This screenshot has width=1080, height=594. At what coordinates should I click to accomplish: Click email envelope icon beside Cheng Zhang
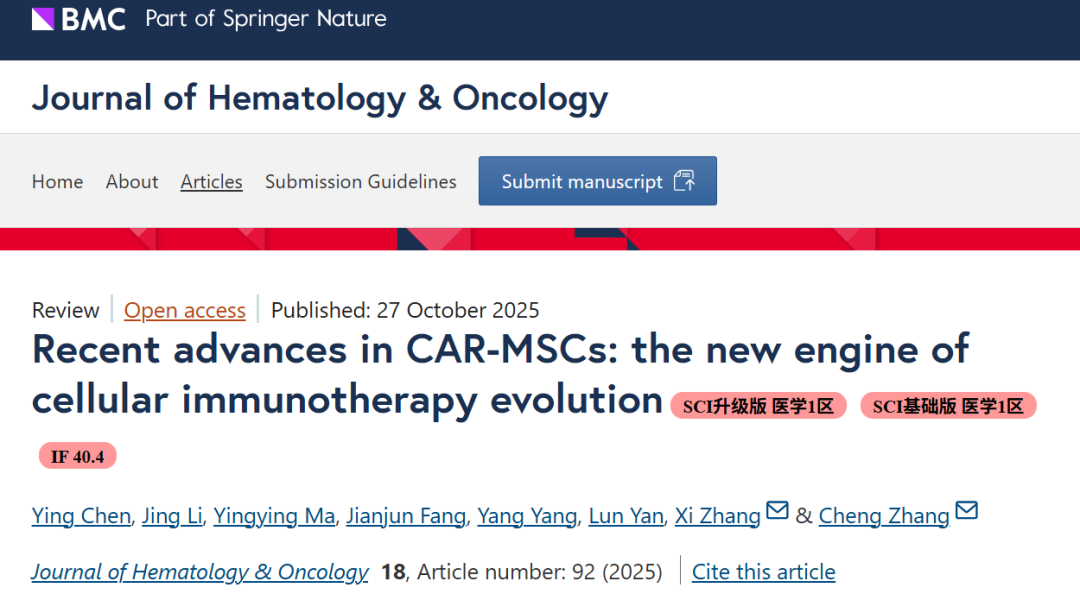(x=966, y=512)
